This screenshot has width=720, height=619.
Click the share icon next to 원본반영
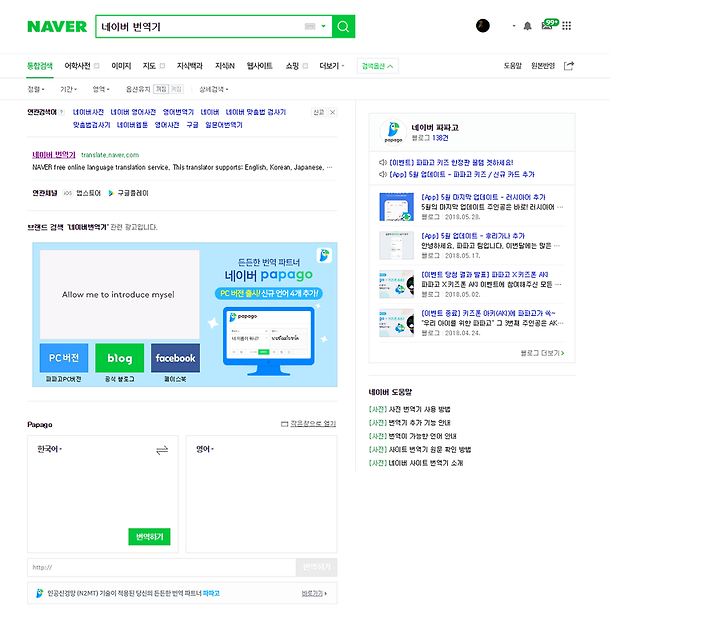coord(568,66)
